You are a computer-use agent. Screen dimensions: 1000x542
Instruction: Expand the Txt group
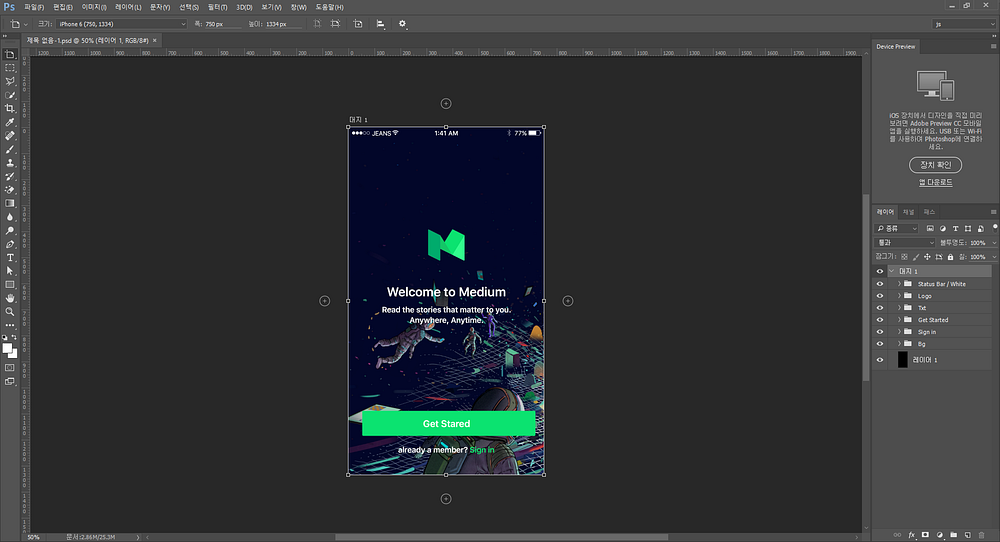tap(899, 307)
